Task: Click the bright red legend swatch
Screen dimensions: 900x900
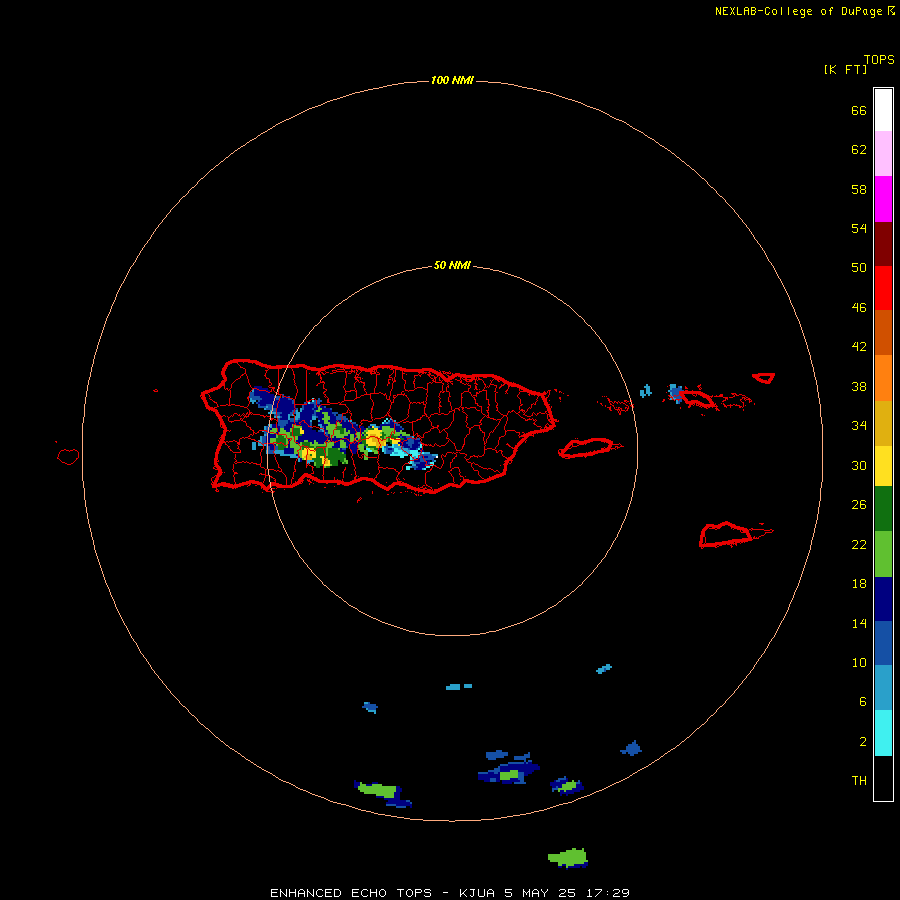Action: (883, 288)
